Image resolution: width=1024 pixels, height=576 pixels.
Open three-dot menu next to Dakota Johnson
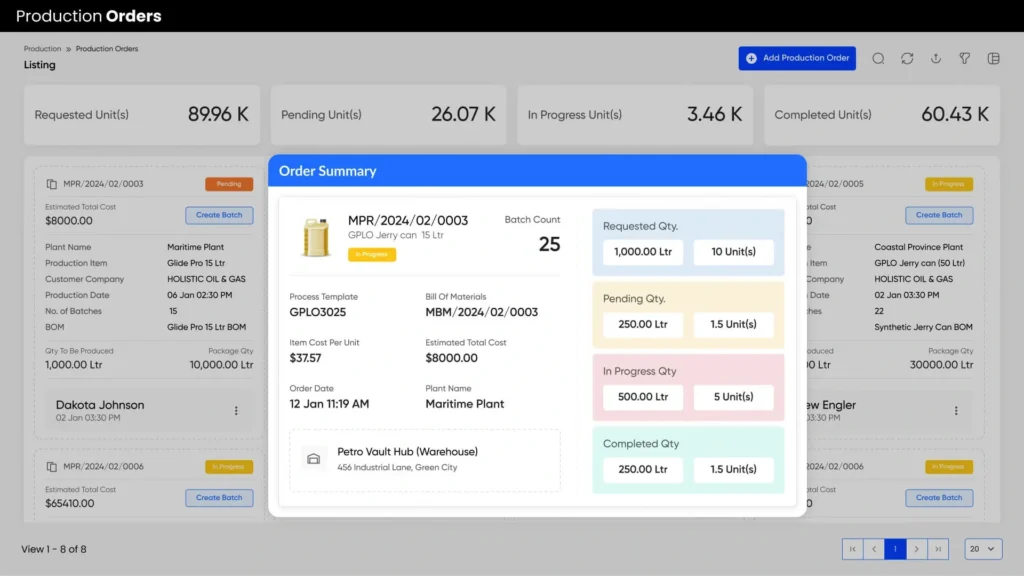[x=236, y=411]
